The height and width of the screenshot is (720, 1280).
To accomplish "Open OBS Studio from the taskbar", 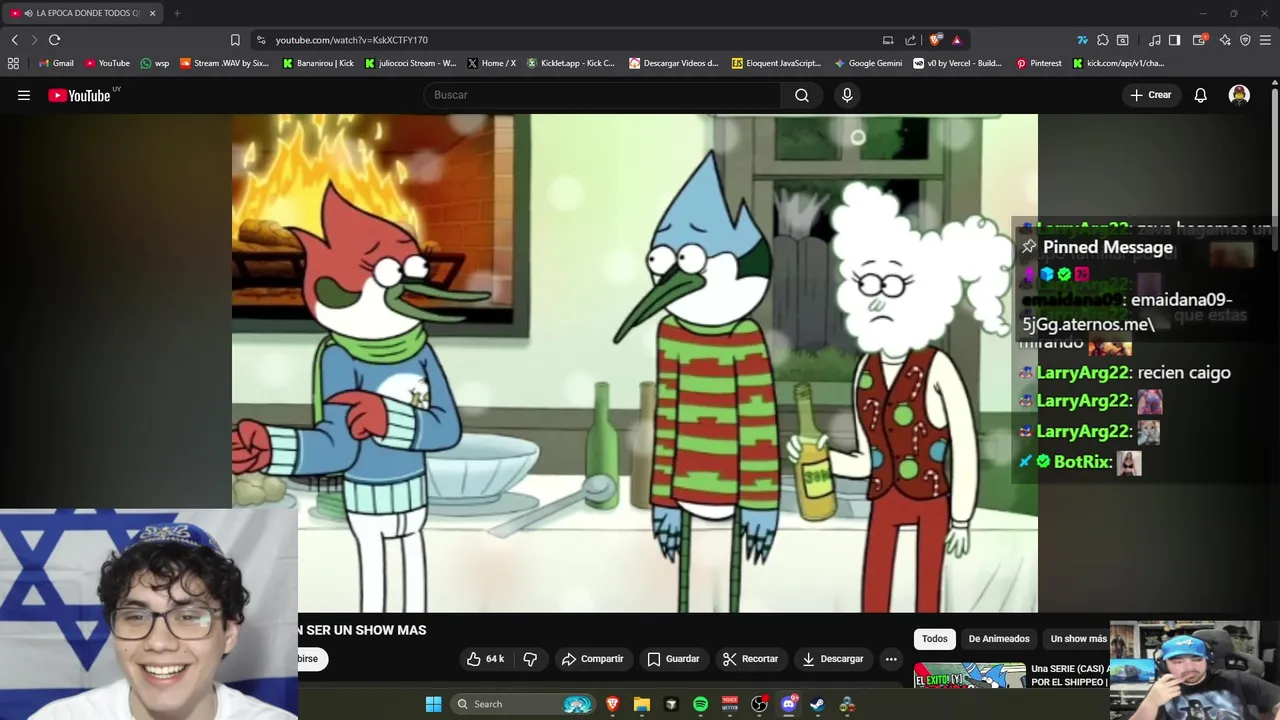I will click(759, 704).
